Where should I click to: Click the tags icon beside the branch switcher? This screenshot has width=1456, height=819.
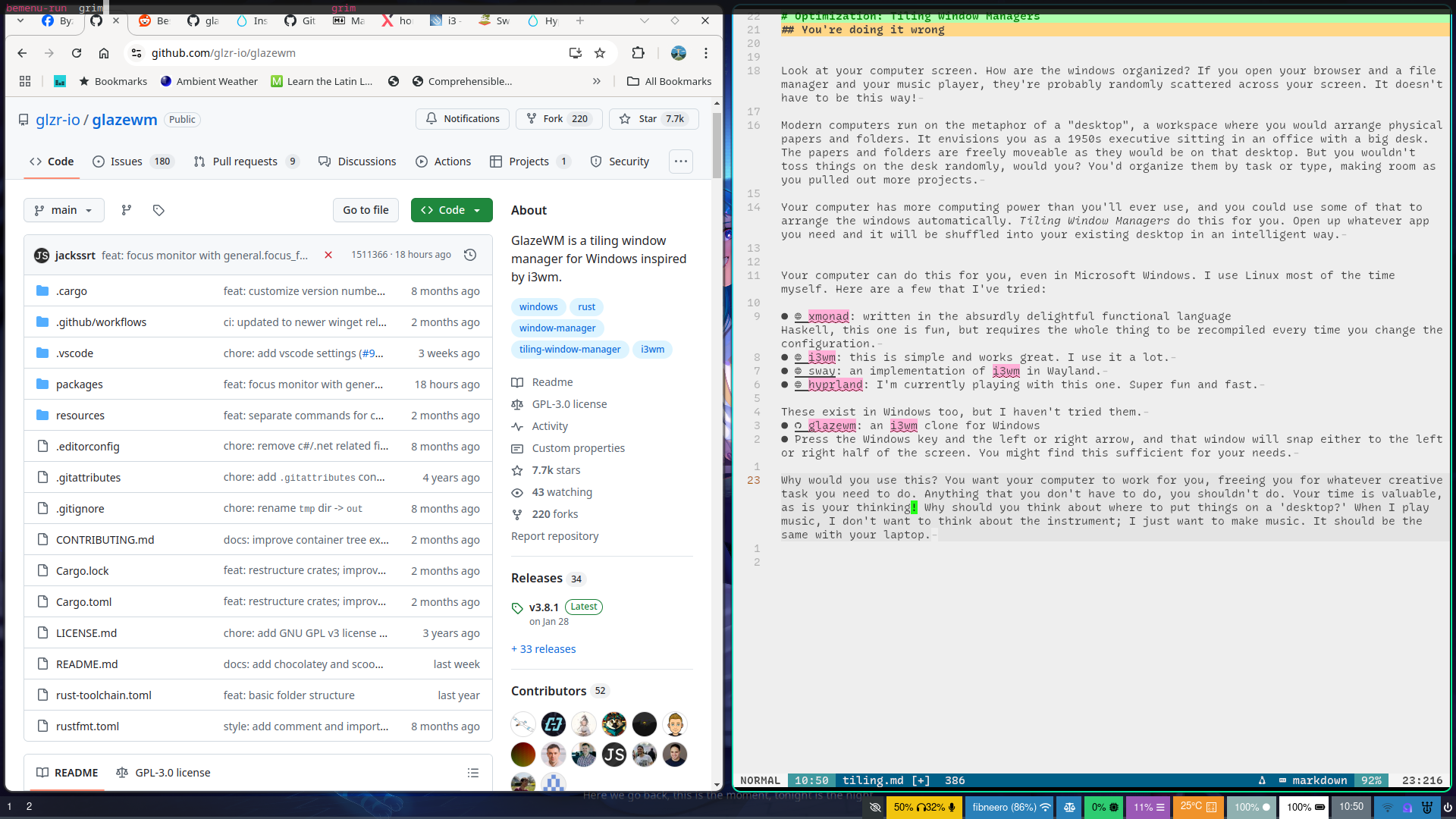point(158,210)
